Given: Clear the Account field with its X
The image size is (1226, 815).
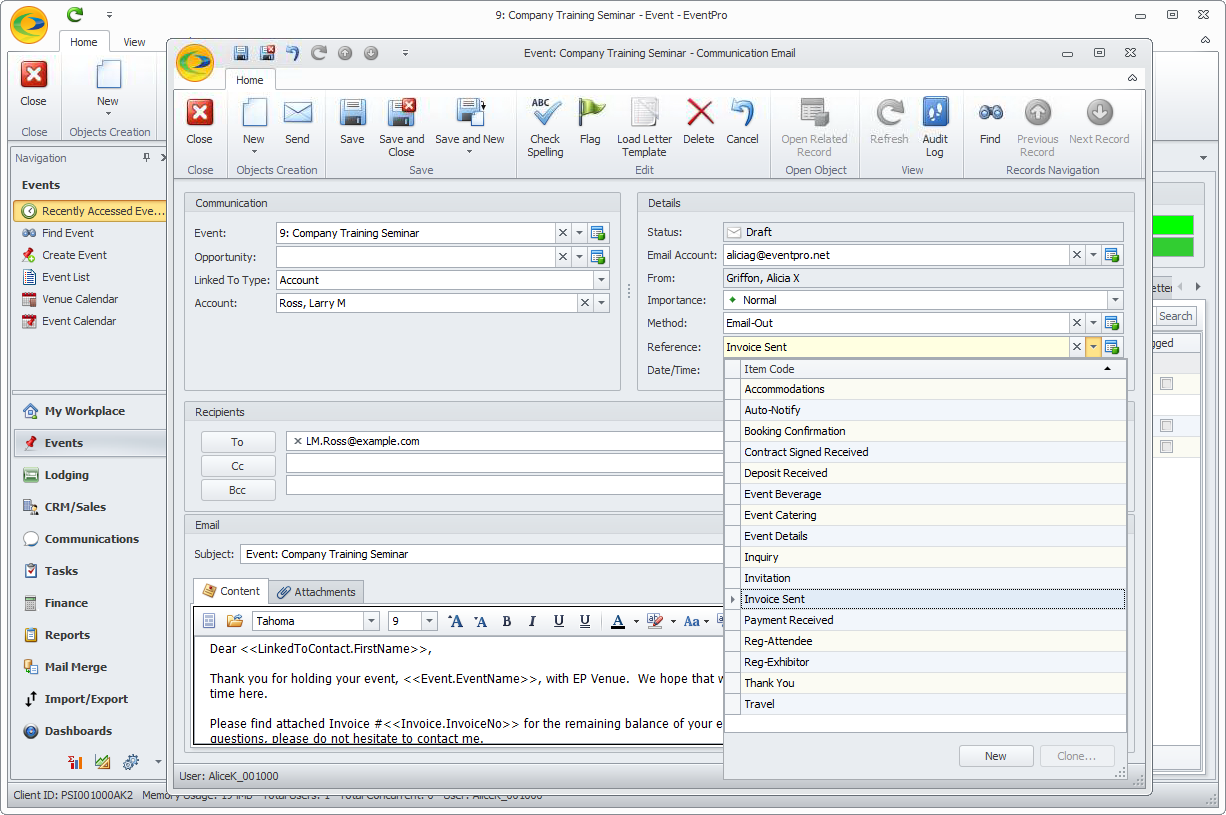Looking at the screenshot, I should (584, 303).
